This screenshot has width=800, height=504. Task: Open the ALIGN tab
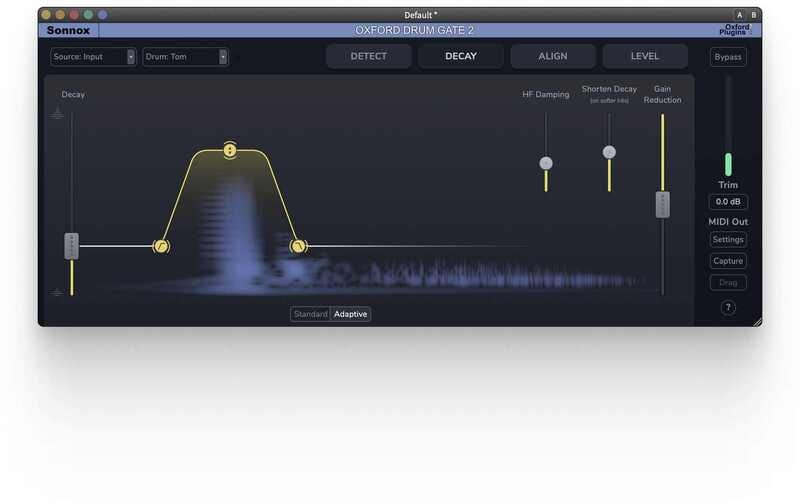coord(553,56)
